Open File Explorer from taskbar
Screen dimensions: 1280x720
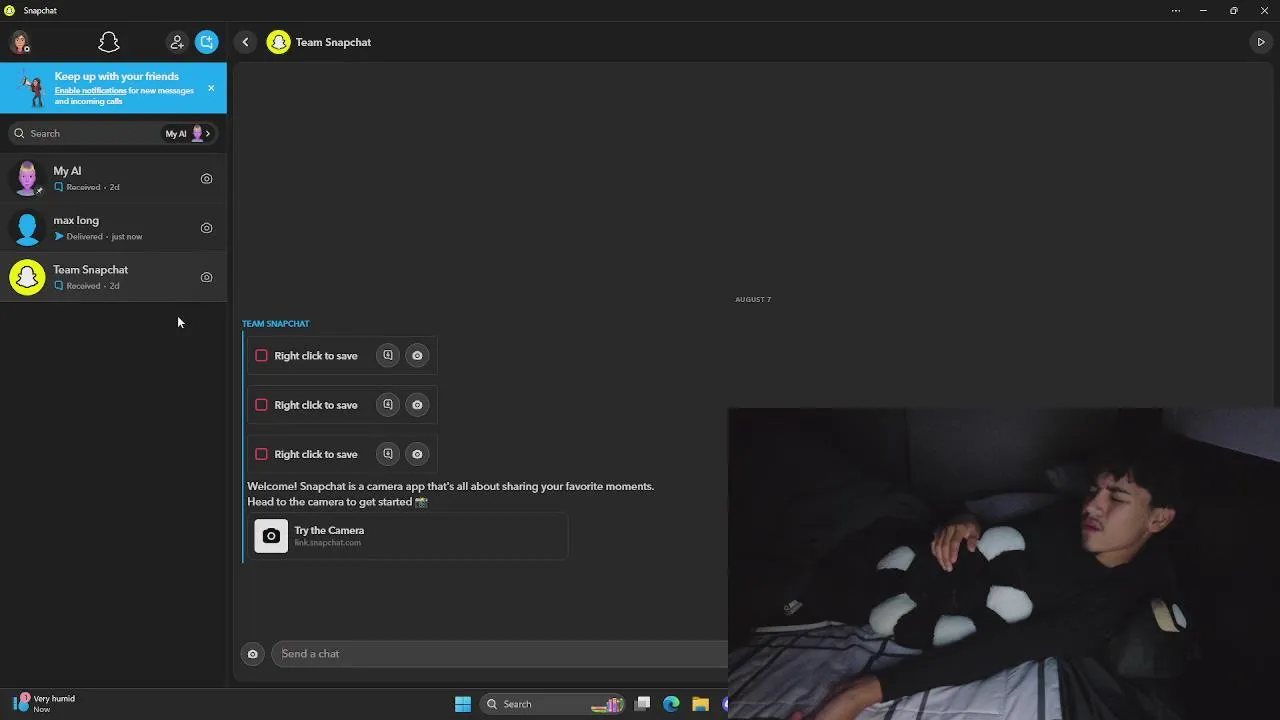(x=700, y=704)
